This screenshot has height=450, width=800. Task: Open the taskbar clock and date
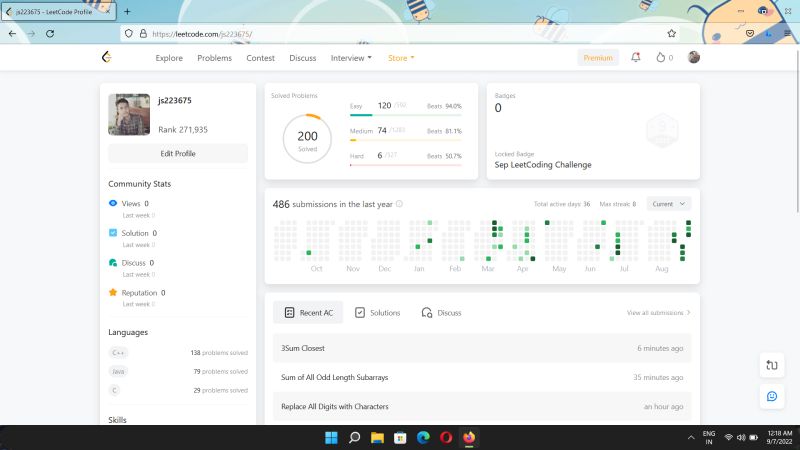pos(779,438)
